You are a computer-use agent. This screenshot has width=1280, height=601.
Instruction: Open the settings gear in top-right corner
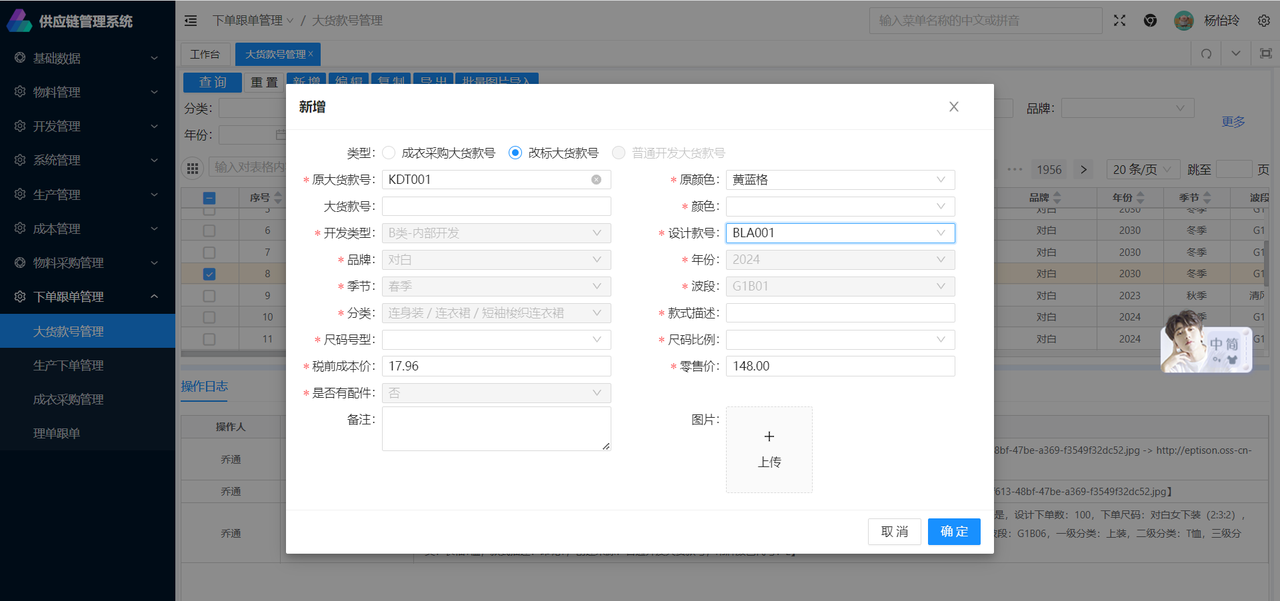coord(1263,20)
